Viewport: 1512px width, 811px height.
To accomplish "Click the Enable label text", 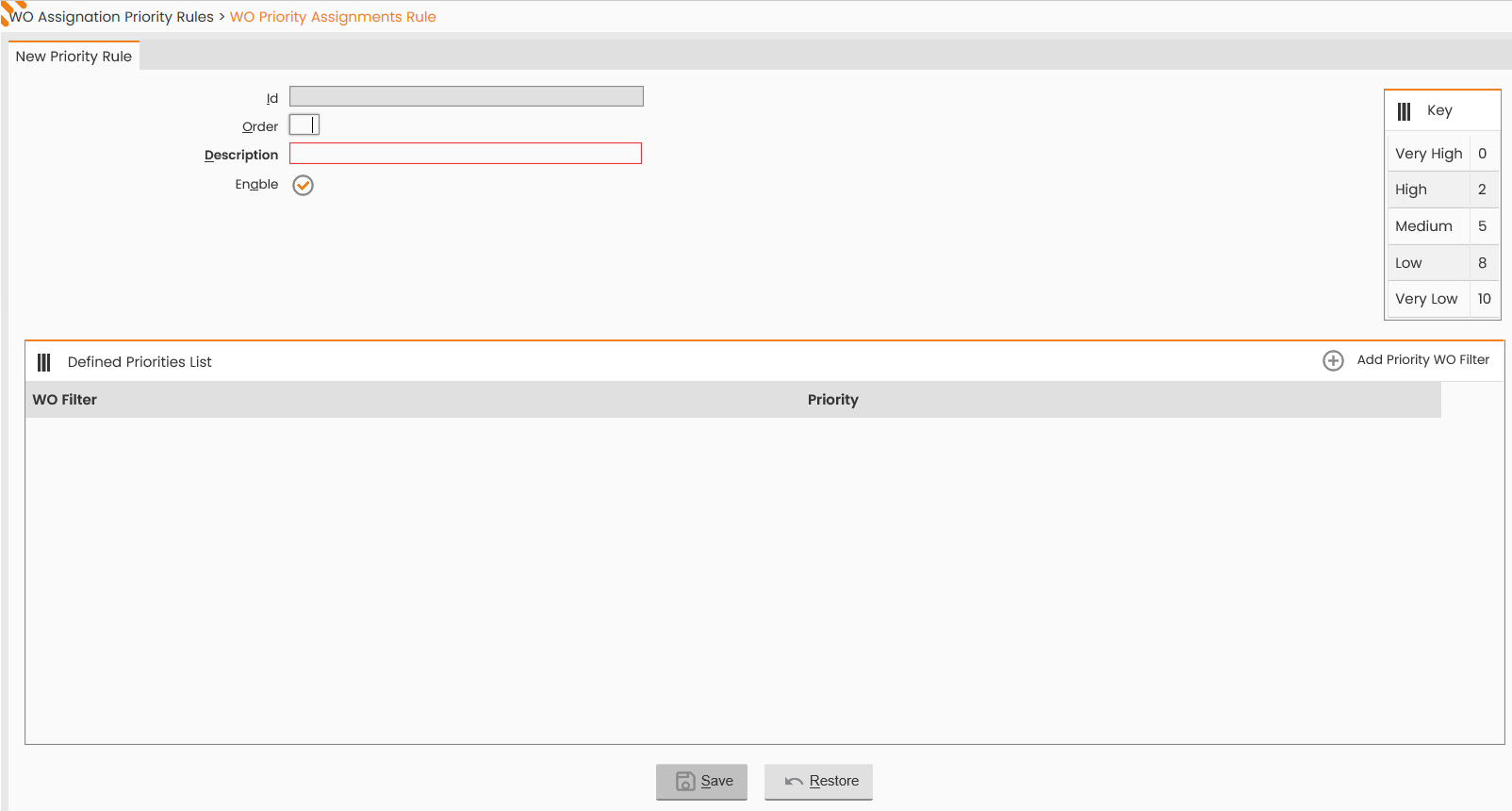I will tap(256, 185).
